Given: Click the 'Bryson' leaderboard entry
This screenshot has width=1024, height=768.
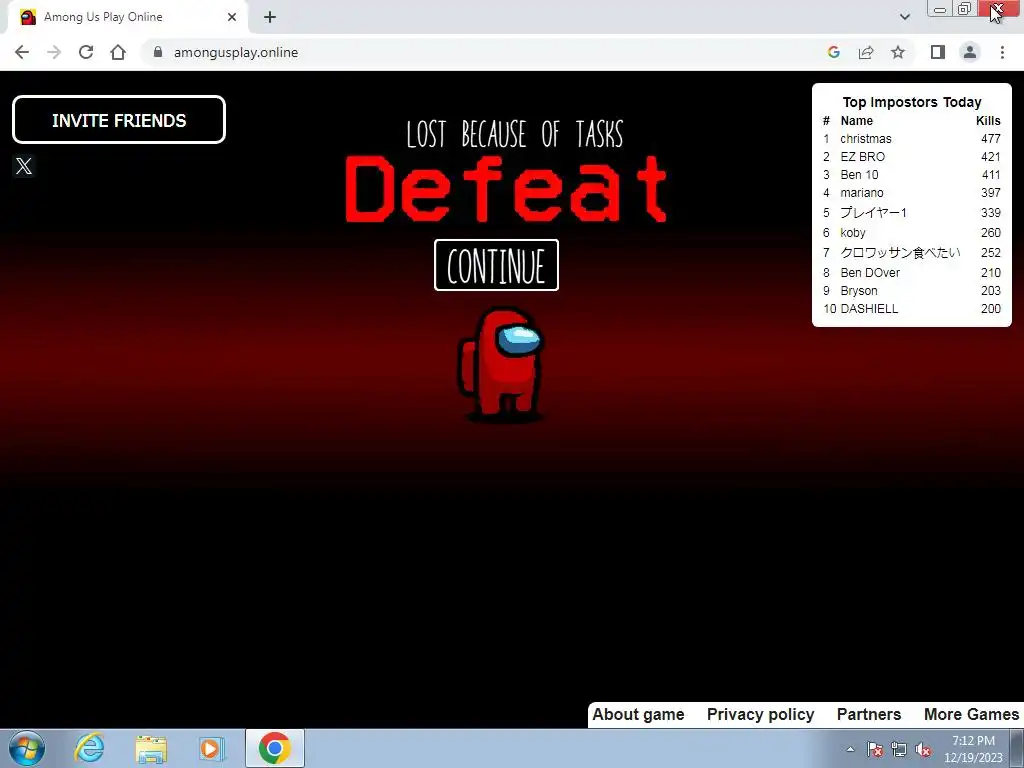Looking at the screenshot, I should pyautogui.click(x=912, y=291).
